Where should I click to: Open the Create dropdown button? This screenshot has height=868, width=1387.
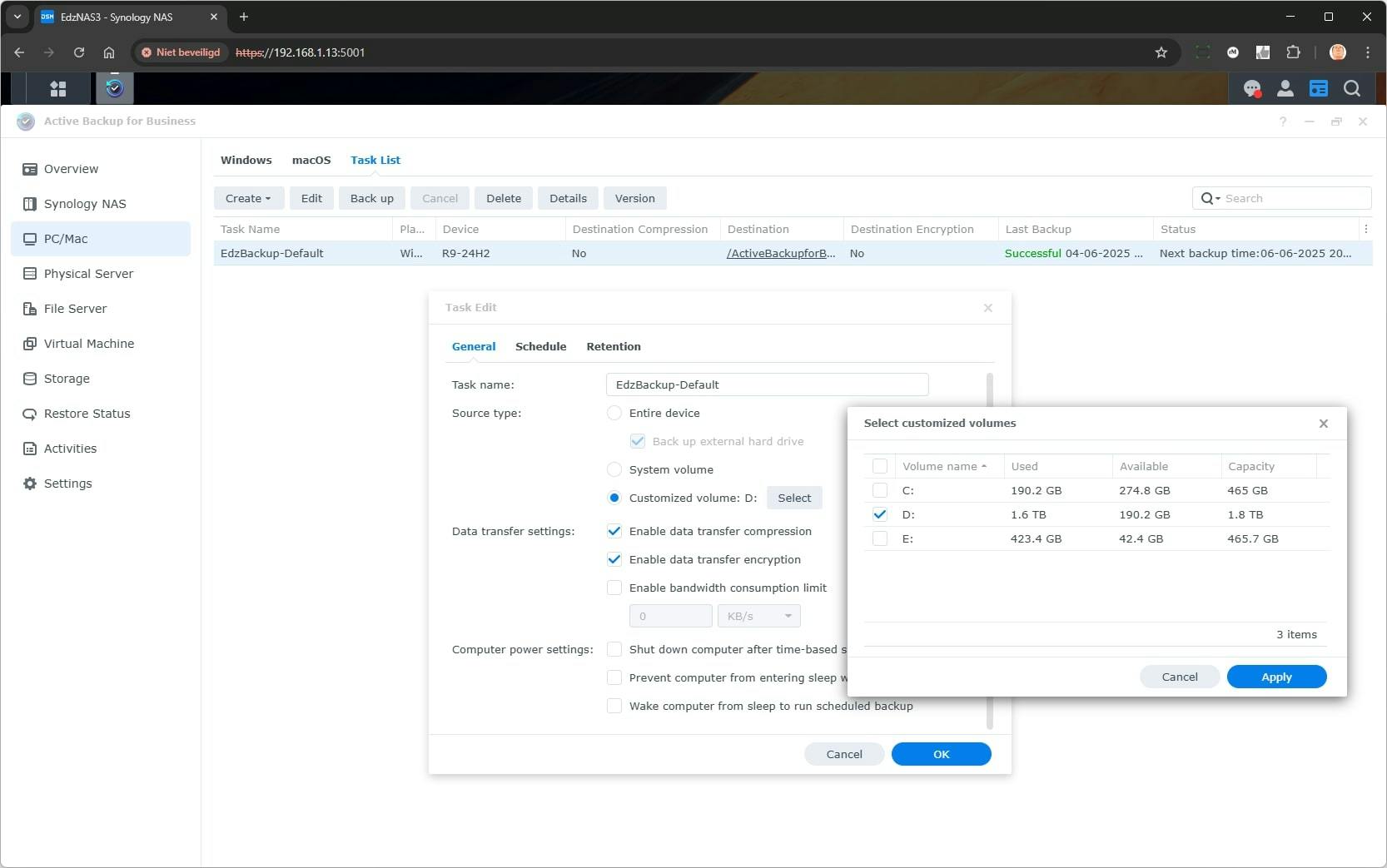coord(248,198)
